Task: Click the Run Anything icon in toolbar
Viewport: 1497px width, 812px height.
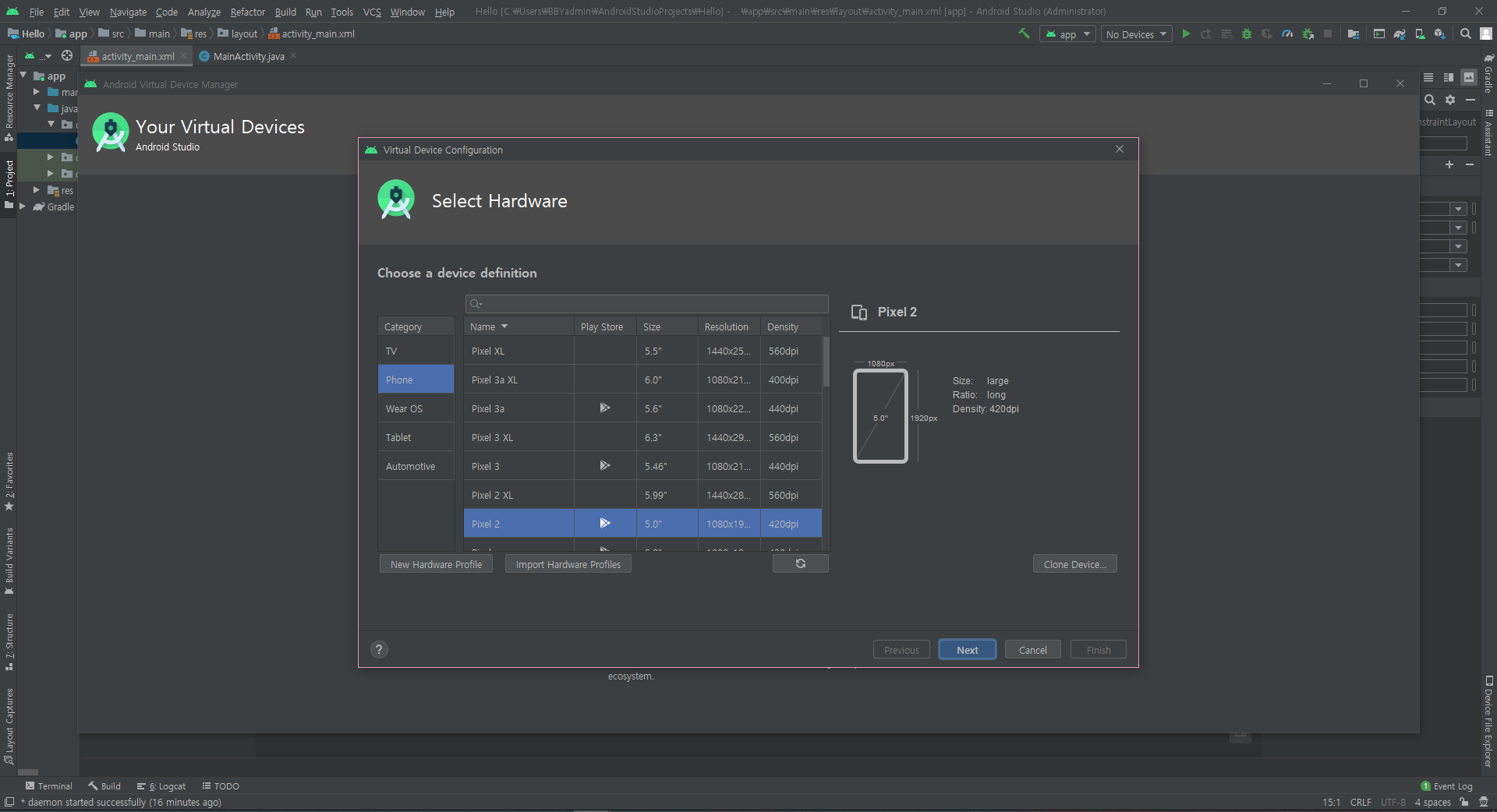Action: tap(1379, 34)
